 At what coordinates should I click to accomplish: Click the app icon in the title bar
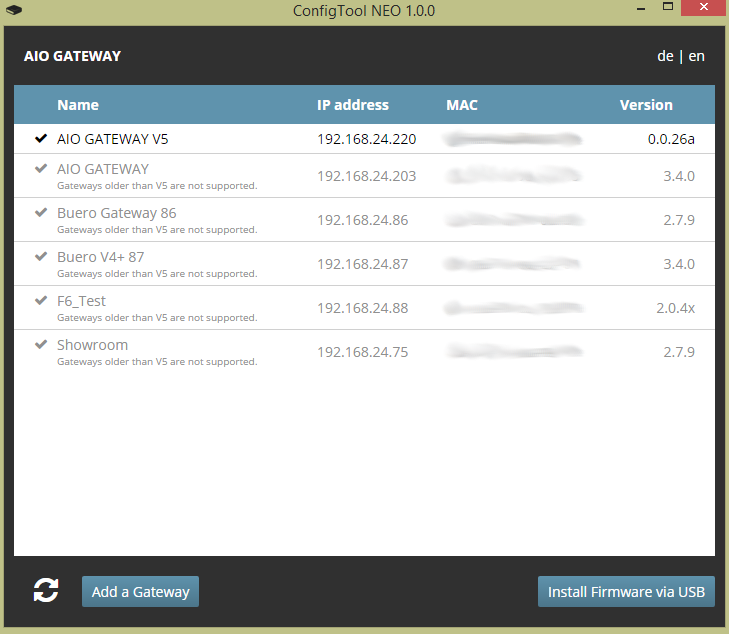click(x=14, y=11)
